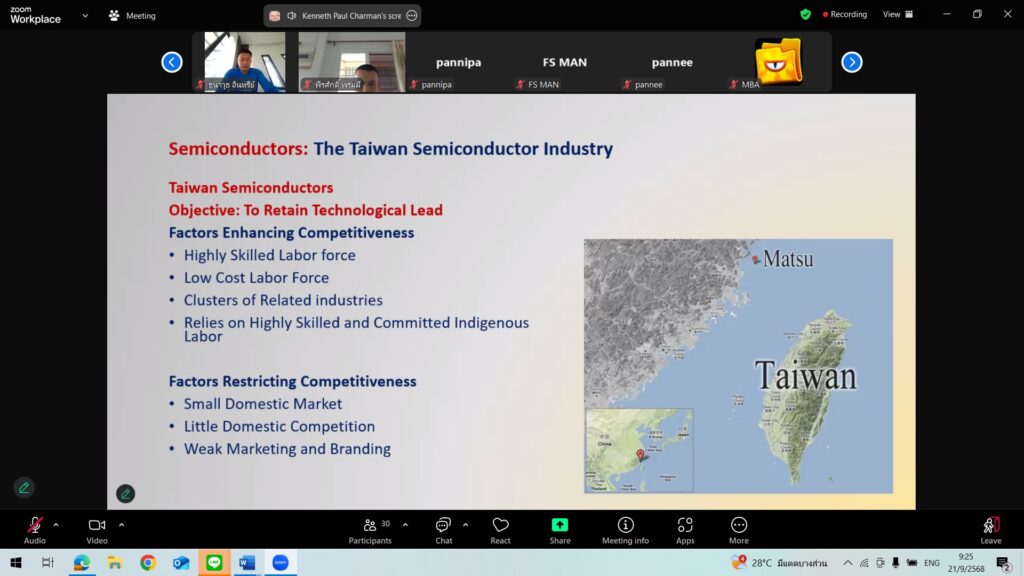
Task: Expand audio options arrow next to Audio
Action: click(x=56, y=524)
